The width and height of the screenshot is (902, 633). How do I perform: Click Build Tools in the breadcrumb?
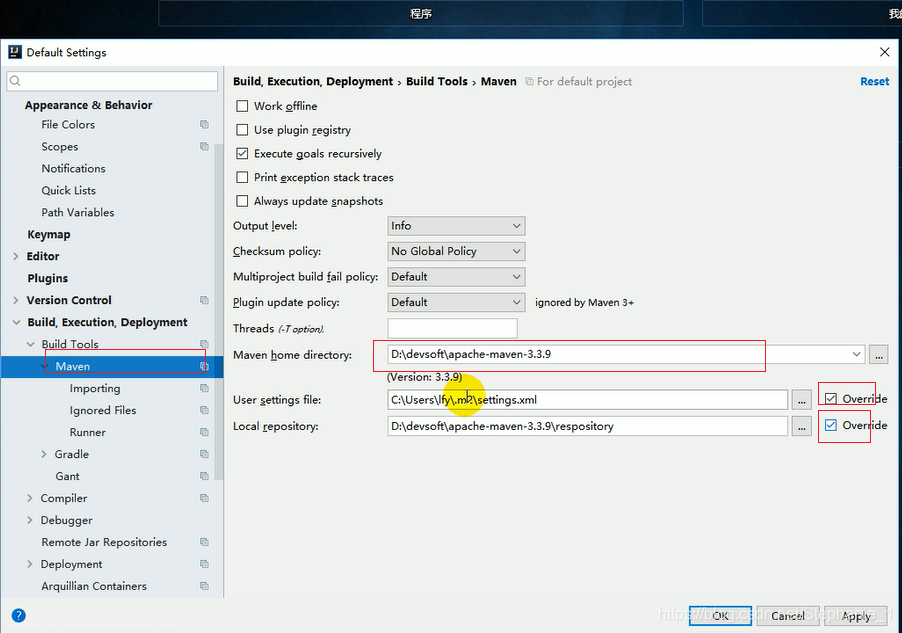pos(437,82)
